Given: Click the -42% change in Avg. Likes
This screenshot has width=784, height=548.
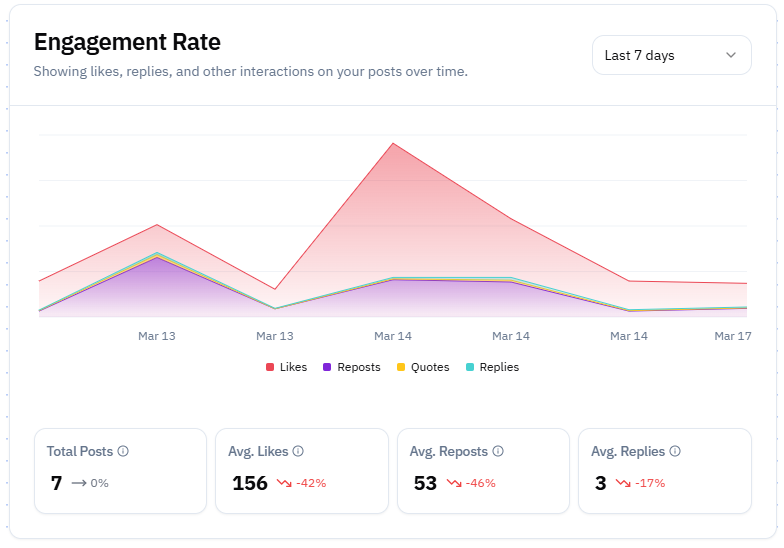Looking at the screenshot, I should [x=310, y=483].
